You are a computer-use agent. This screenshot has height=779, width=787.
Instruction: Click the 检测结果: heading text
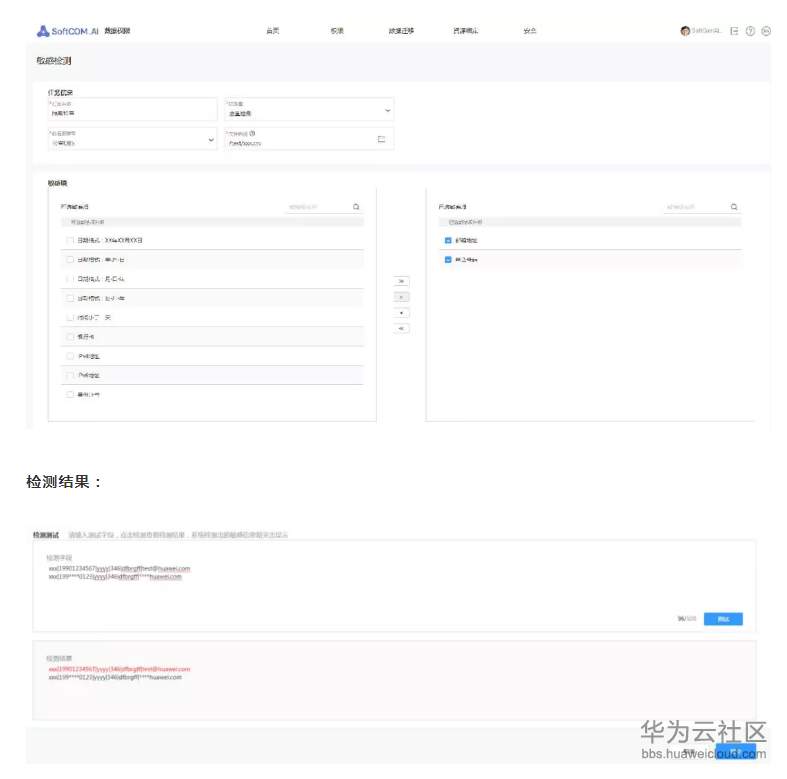[64, 482]
